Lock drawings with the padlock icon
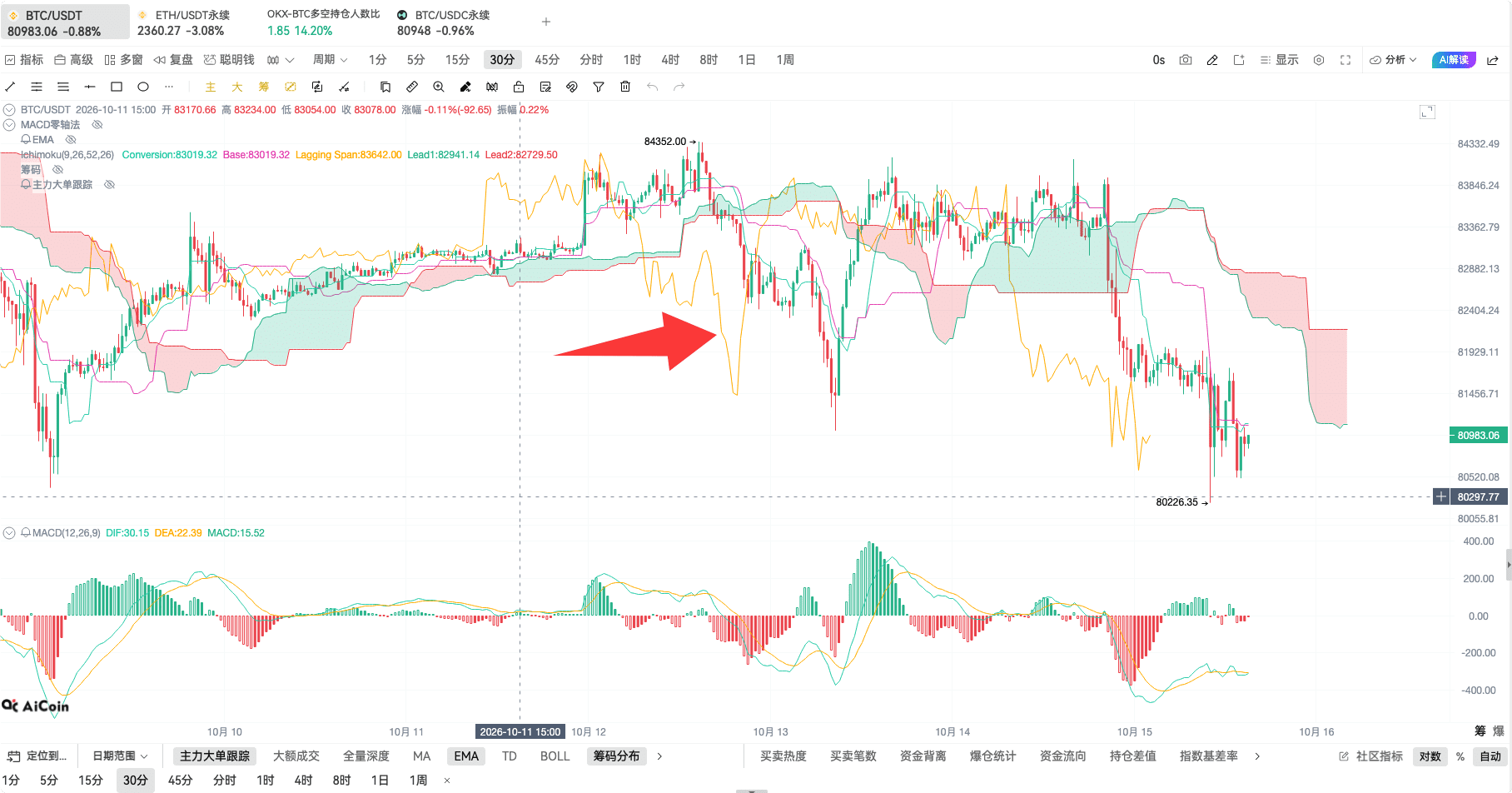The image size is (1512, 793). pos(519,87)
